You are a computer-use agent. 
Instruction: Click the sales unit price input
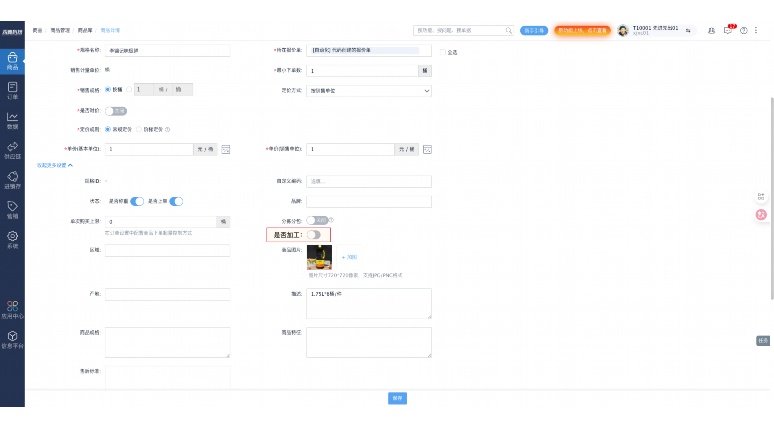[350, 149]
